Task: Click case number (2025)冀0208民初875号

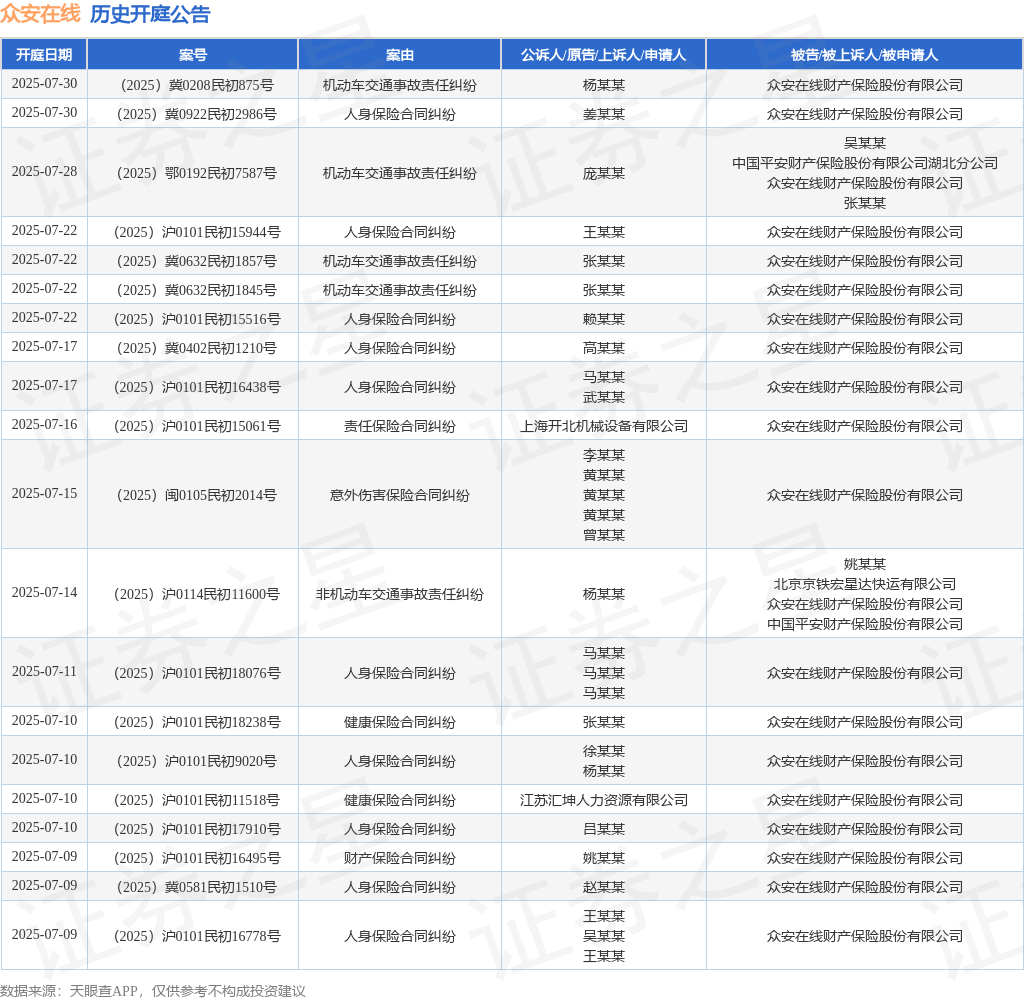Action: pyautogui.click(x=197, y=85)
